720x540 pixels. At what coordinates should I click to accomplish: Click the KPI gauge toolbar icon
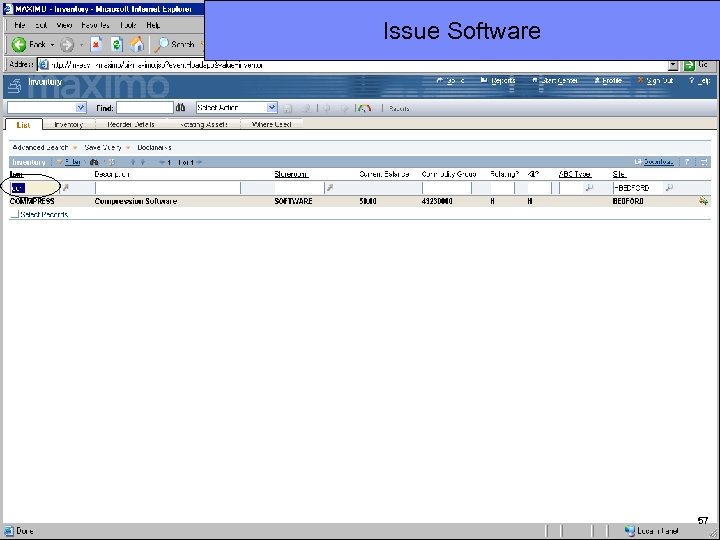pyautogui.click(x=364, y=108)
